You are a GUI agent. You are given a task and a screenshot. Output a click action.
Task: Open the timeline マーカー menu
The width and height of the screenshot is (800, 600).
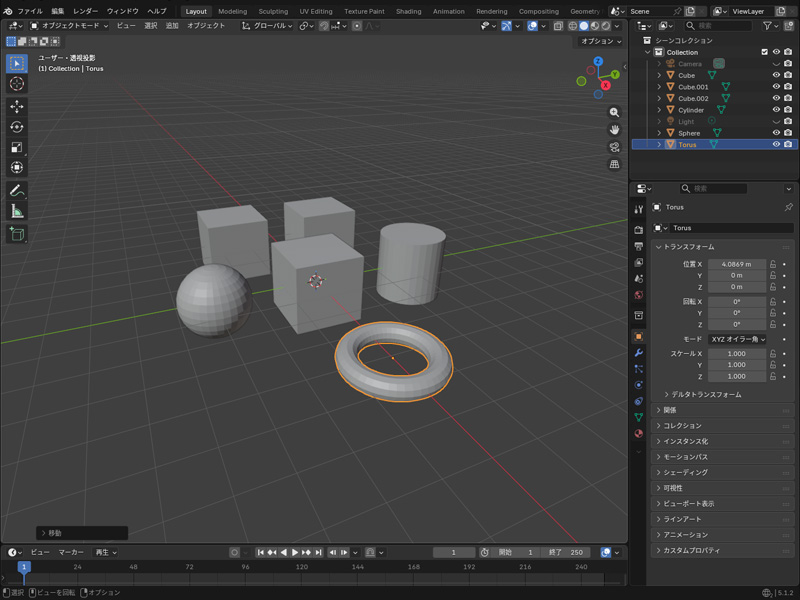pyautogui.click(x=71, y=553)
